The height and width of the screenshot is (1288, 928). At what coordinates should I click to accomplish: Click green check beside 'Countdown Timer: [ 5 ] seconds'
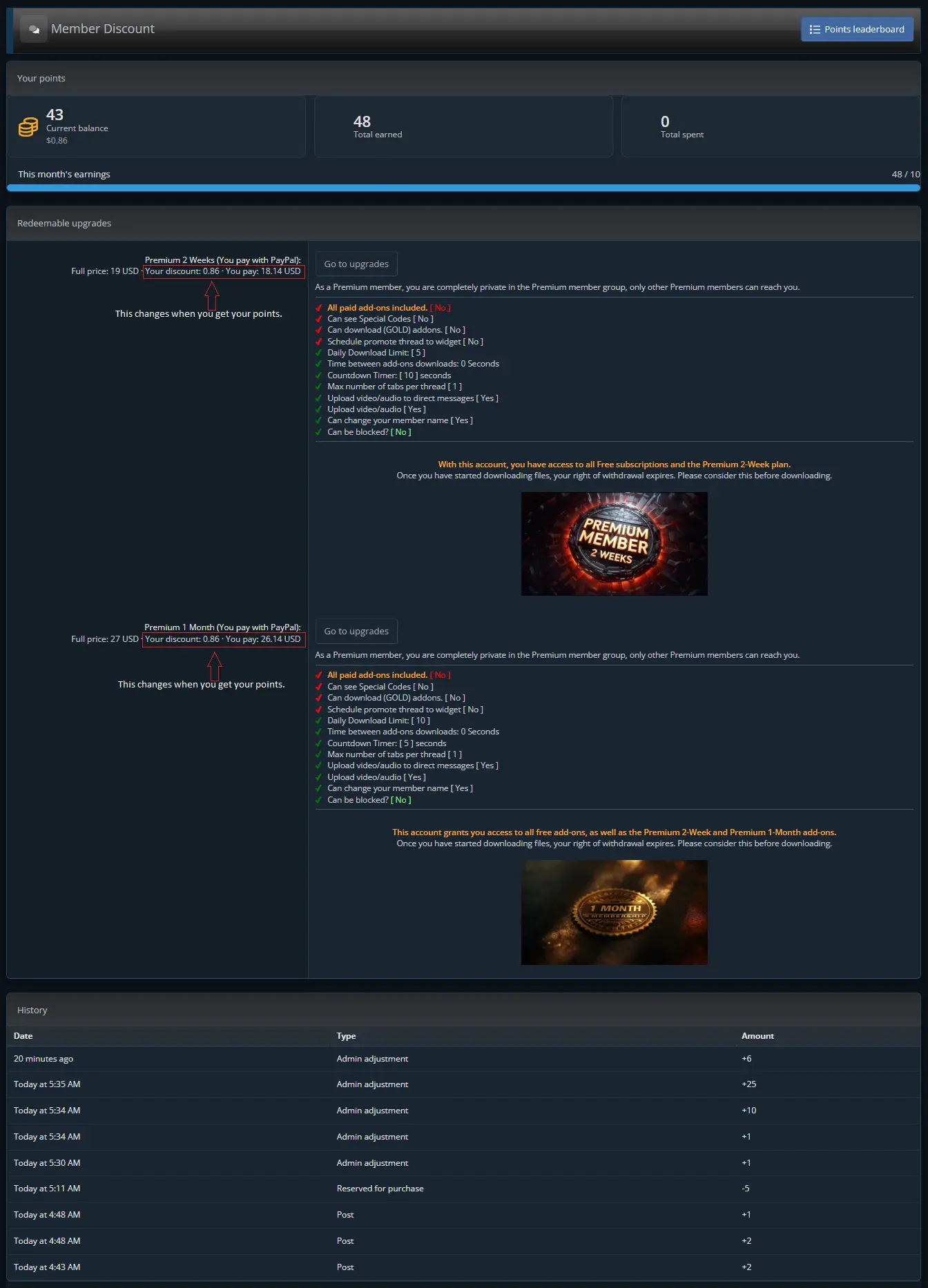[318, 743]
